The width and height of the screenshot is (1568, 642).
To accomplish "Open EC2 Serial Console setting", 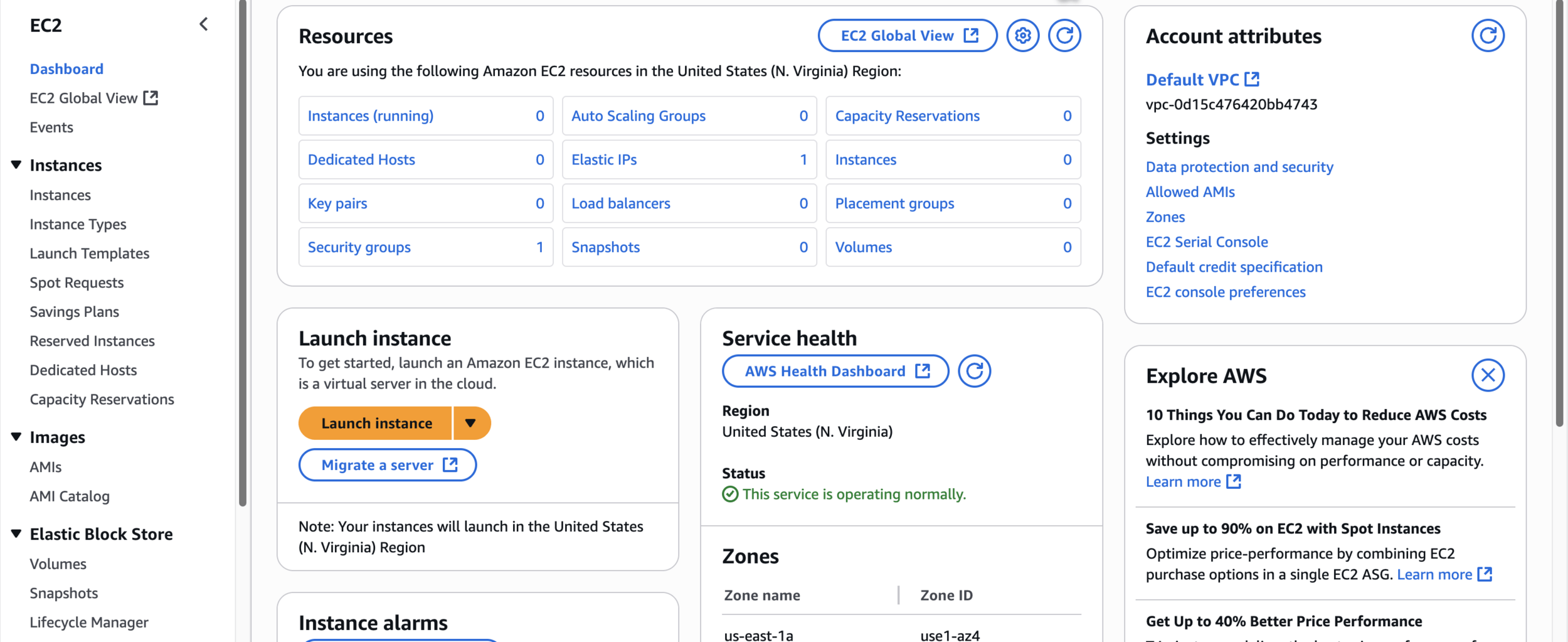I will tap(1207, 242).
